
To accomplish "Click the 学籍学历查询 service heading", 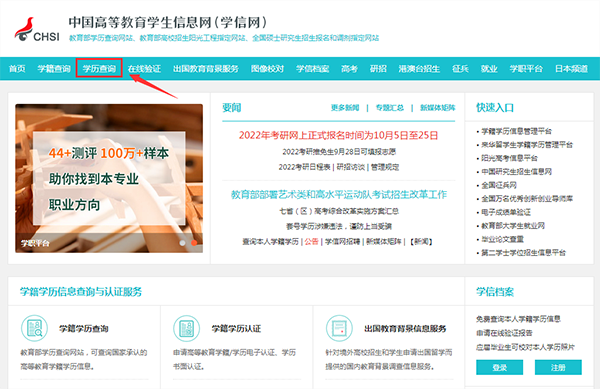I will (83, 329).
